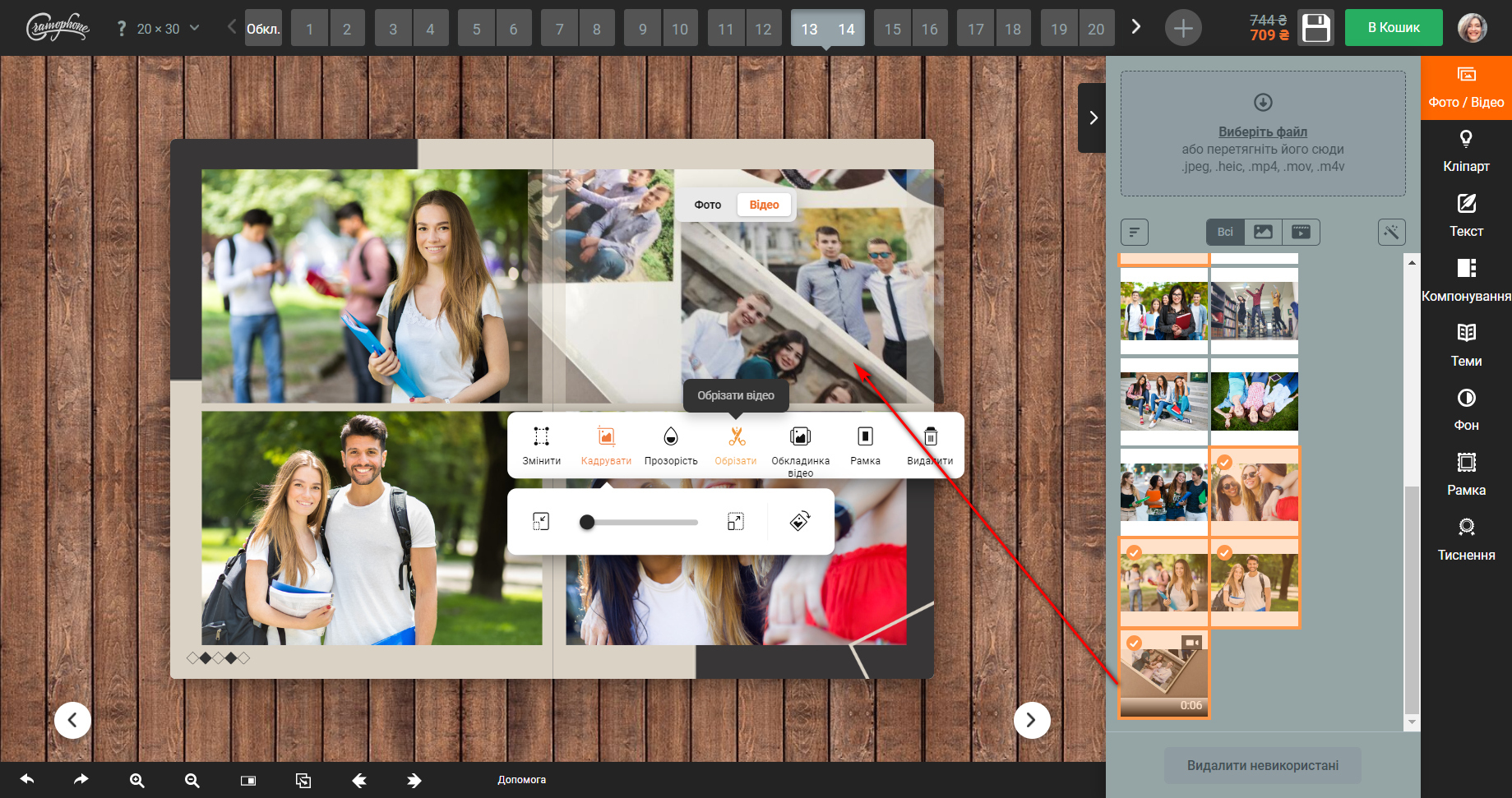1512x798 pixels.
Task: Open the Обкл. cover page tab
Action: pyautogui.click(x=263, y=29)
